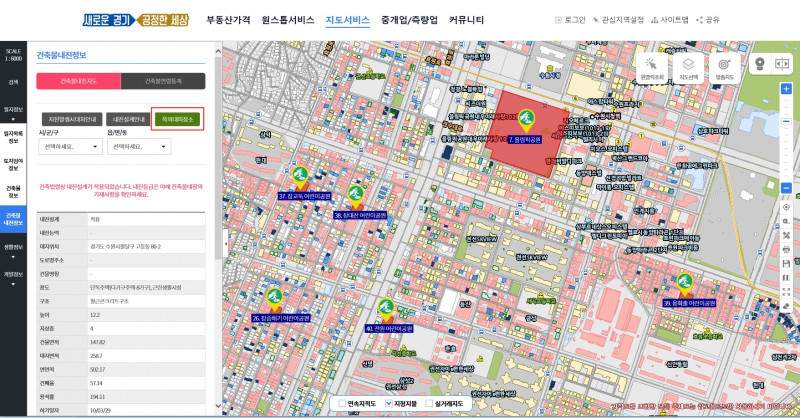800x418 pixels.
Task: Open the 지도선택 map layer selector icon
Action: pyautogui.click(x=688, y=68)
